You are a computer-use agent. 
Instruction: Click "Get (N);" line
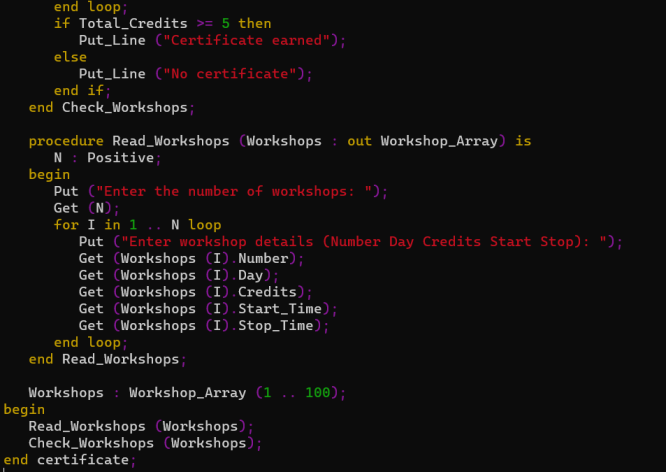(x=87, y=208)
